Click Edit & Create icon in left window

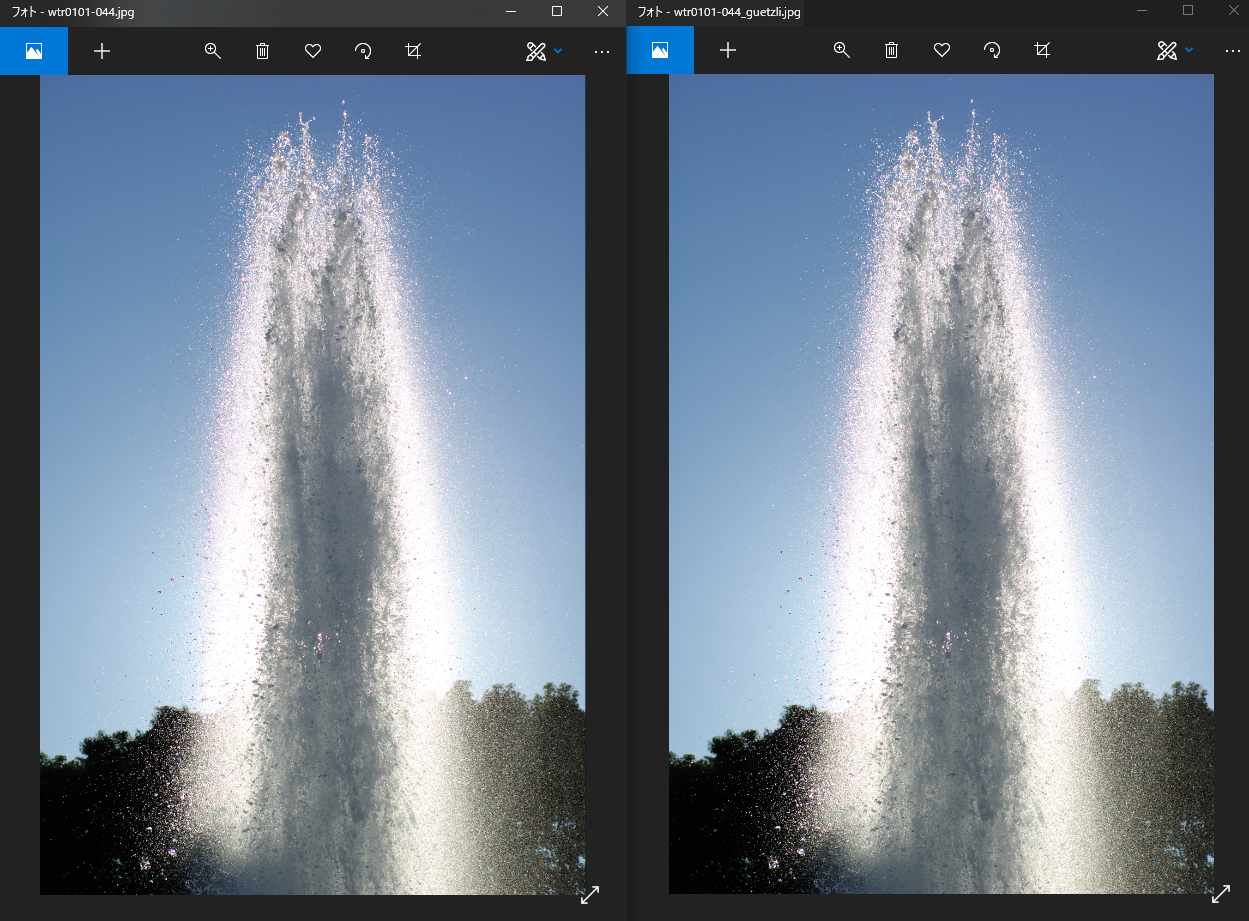536,51
